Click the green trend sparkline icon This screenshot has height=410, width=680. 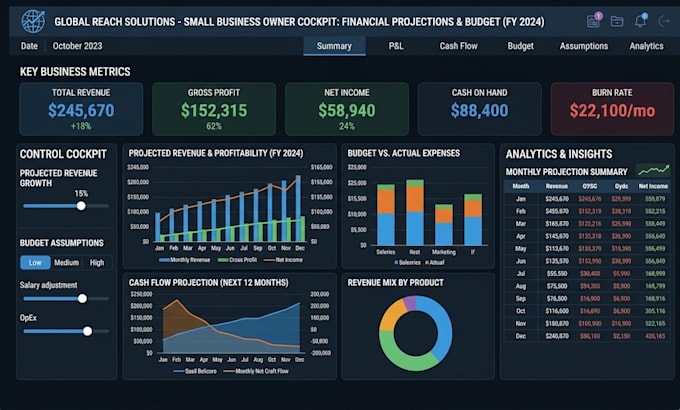pyautogui.click(x=654, y=171)
